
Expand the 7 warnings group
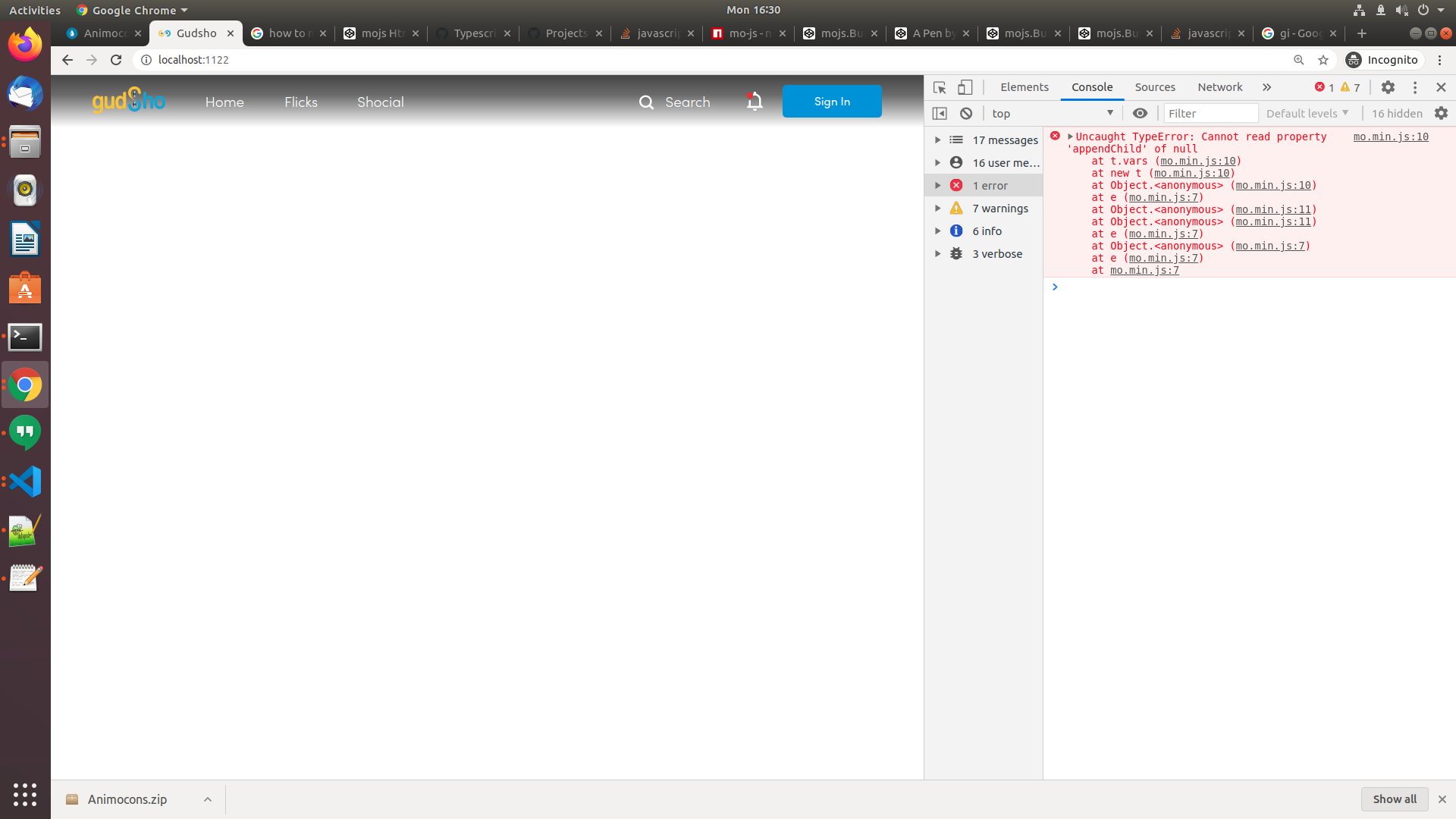pos(938,208)
